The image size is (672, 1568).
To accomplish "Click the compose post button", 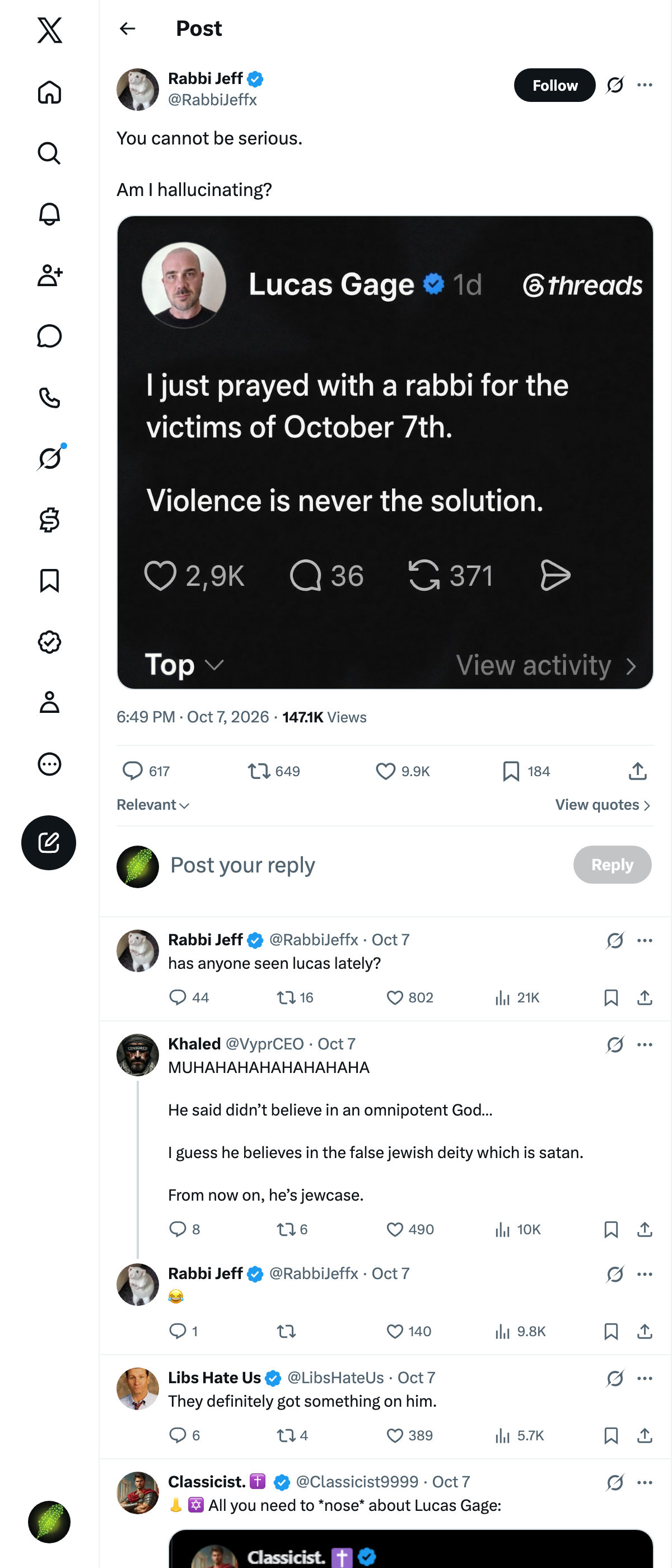I will pyautogui.click(x=49, y=842).
